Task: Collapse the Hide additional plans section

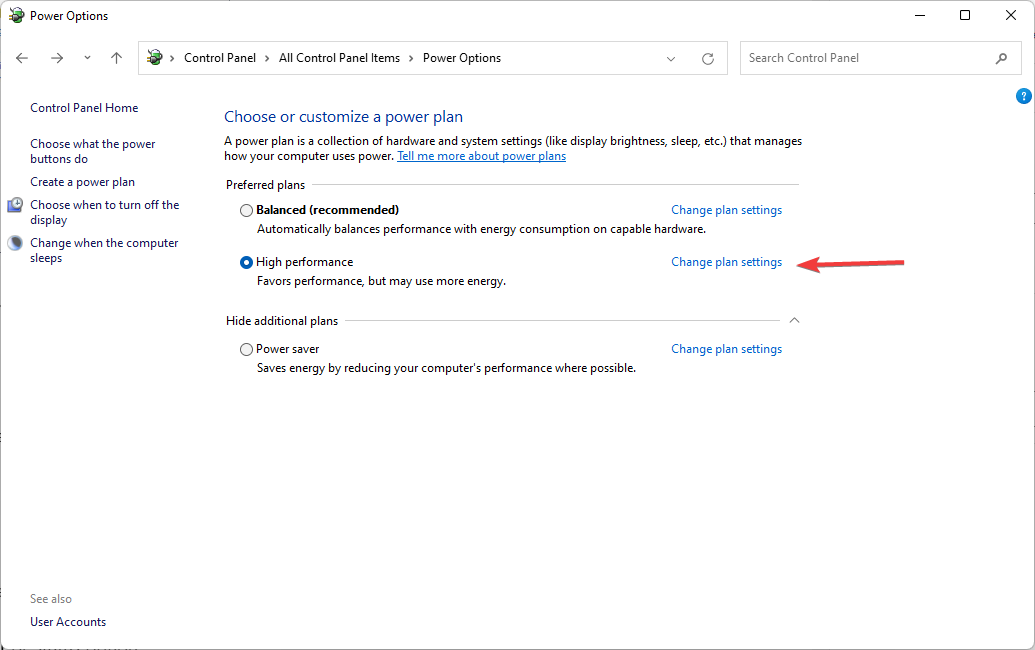Action: tap(794, 321)
